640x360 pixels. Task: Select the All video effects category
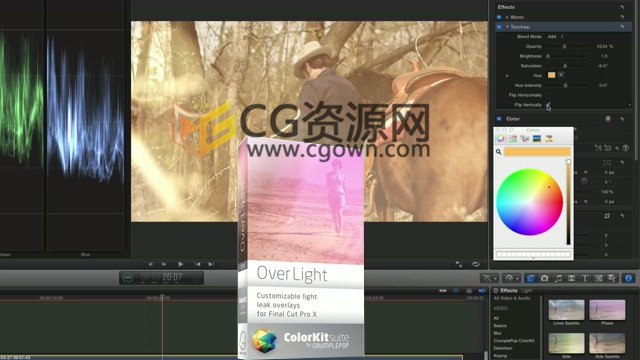(496, 318)
